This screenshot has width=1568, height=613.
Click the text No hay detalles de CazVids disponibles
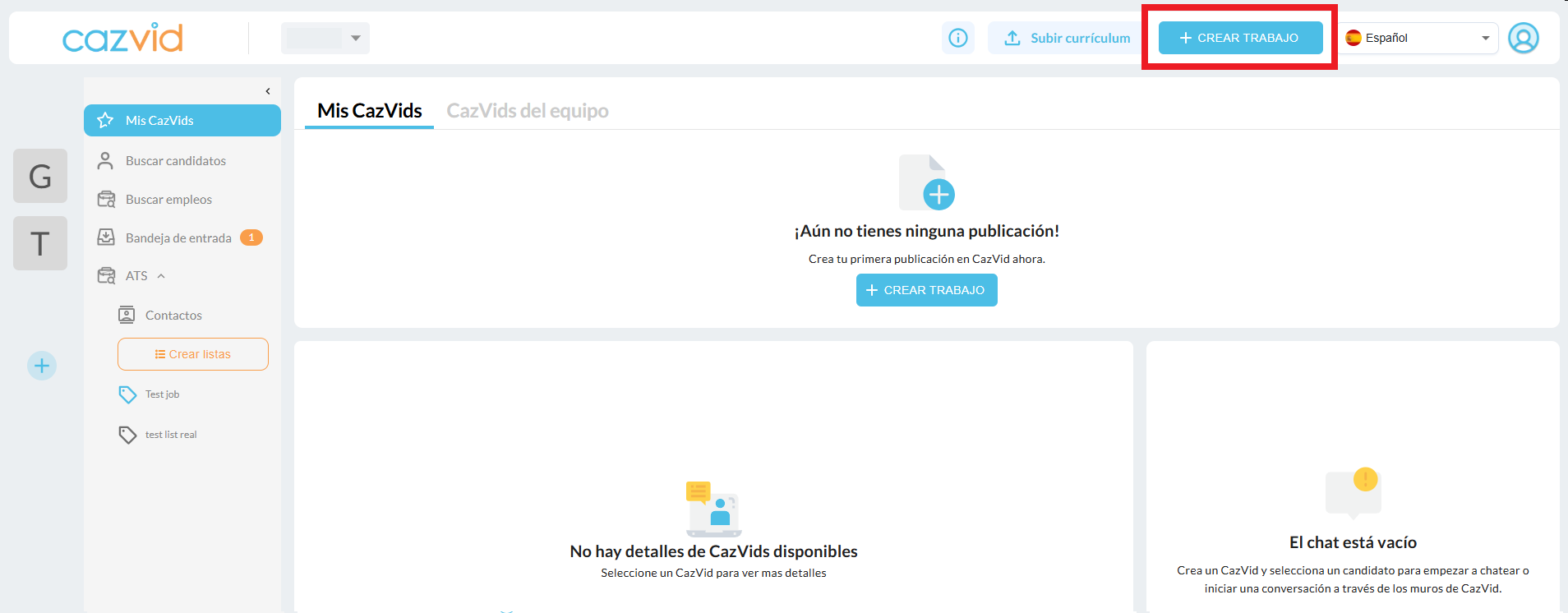(x=713, y=551)
